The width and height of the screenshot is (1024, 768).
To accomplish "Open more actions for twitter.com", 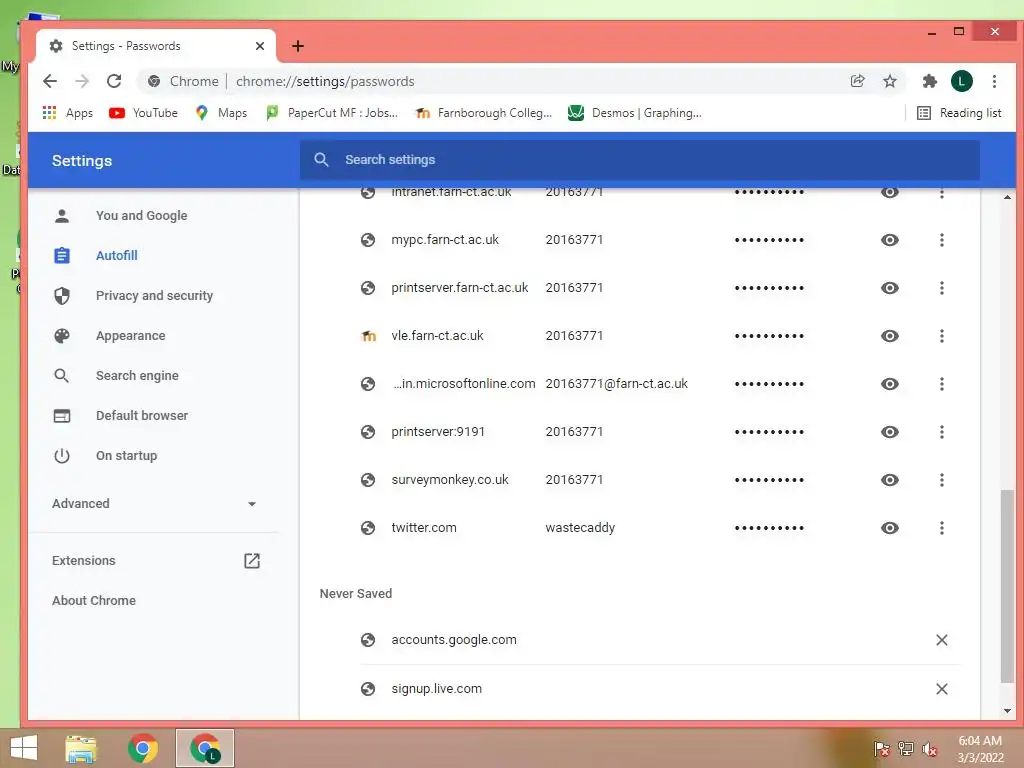I will click(941, 528).
